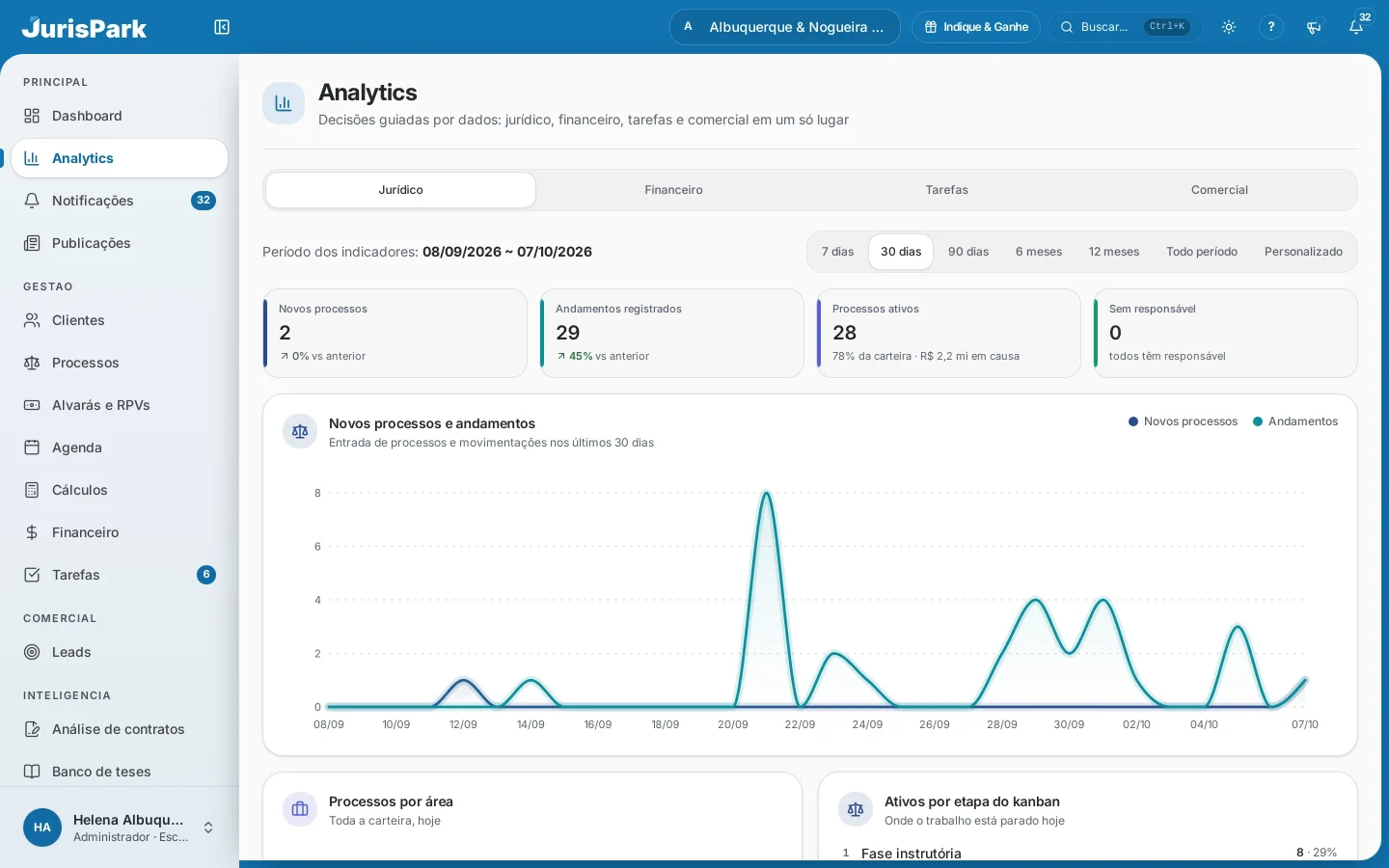The width and height of the screenshot is (1389, 868).
Task: Open Processos in sidebar
Action: coord(120,363)
